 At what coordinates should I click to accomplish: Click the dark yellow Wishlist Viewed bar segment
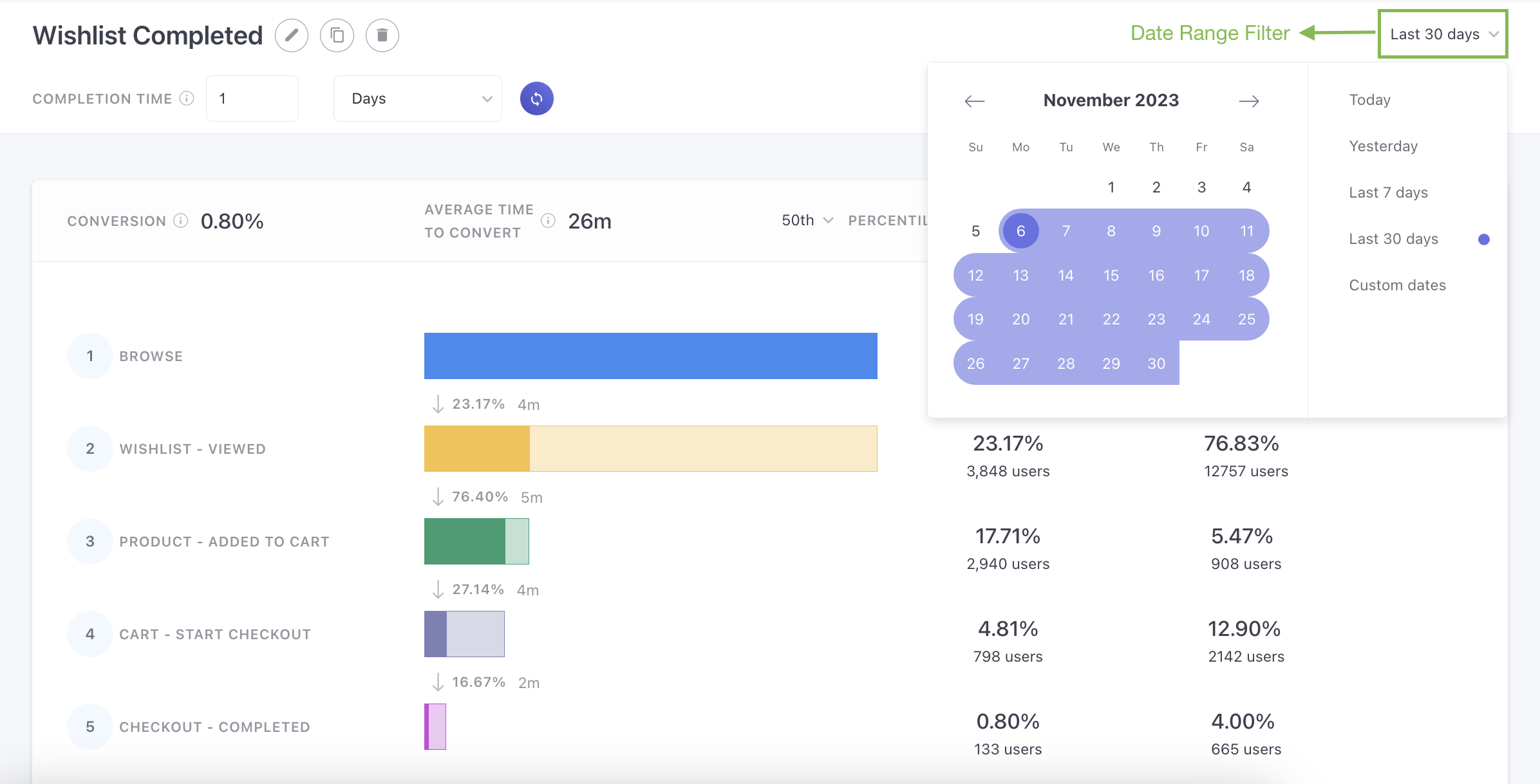pyautogui.click(x=477, y=449)
